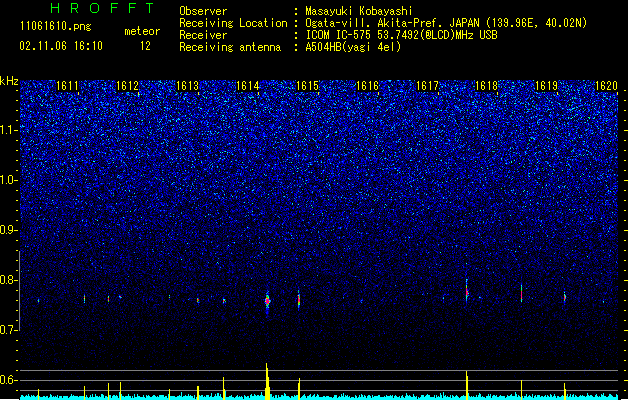
Task: Click the tall meteor echo before 1618
Action: 467,292
